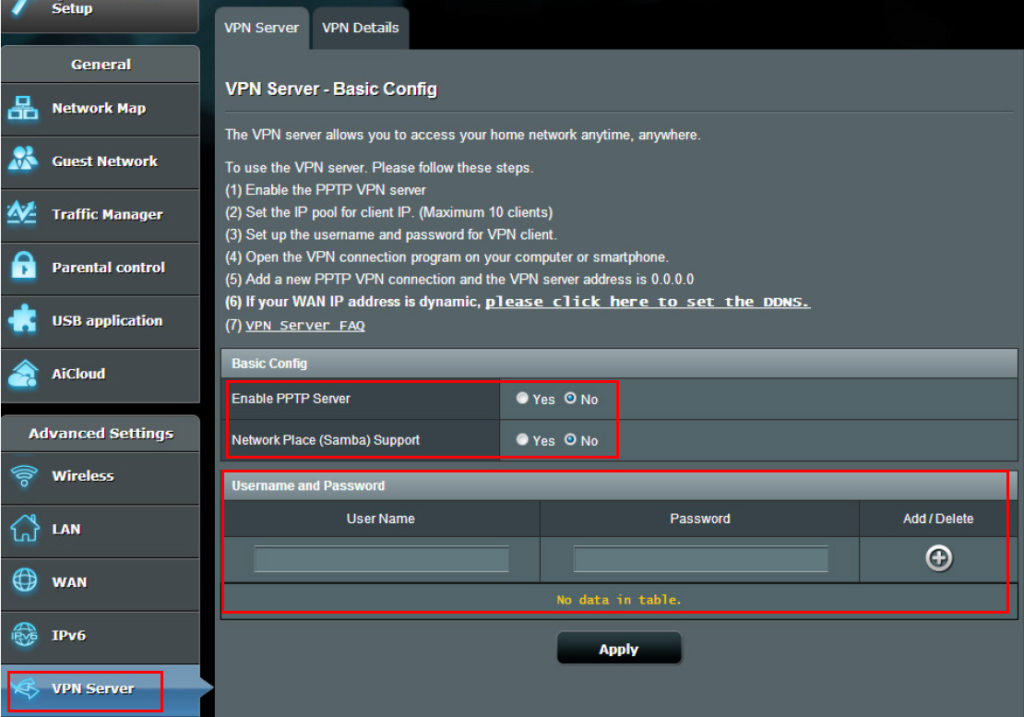This screenshot has height=717, width=1024.
Task: Enable Samba Support with Yes radio
Action: (522, 439)
